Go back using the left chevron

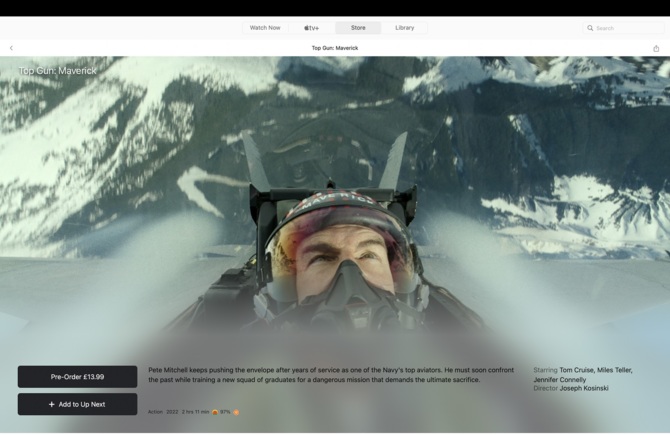pyautogui.click(x=11, y=48)
